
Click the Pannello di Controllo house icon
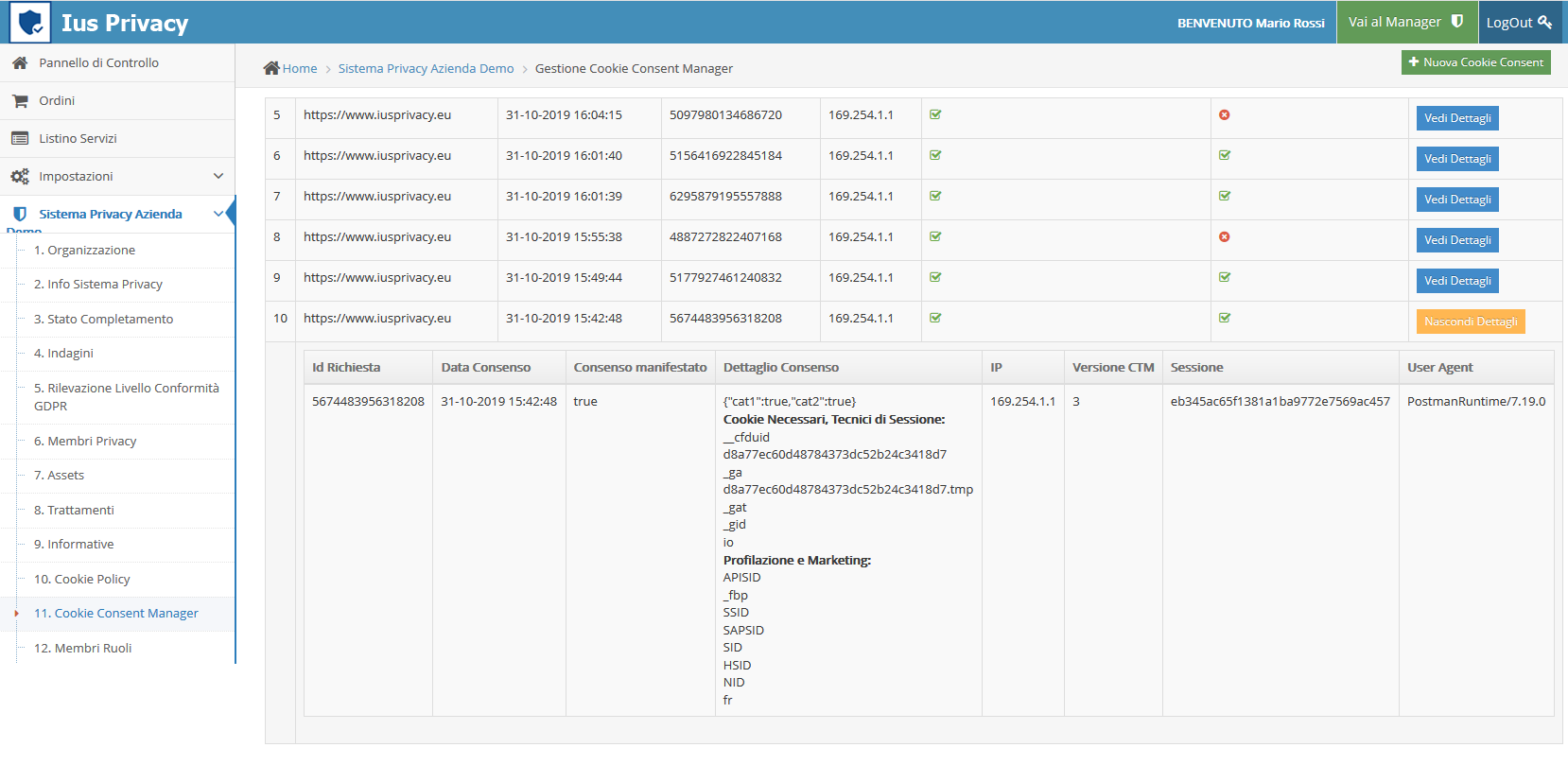(20, 62)
